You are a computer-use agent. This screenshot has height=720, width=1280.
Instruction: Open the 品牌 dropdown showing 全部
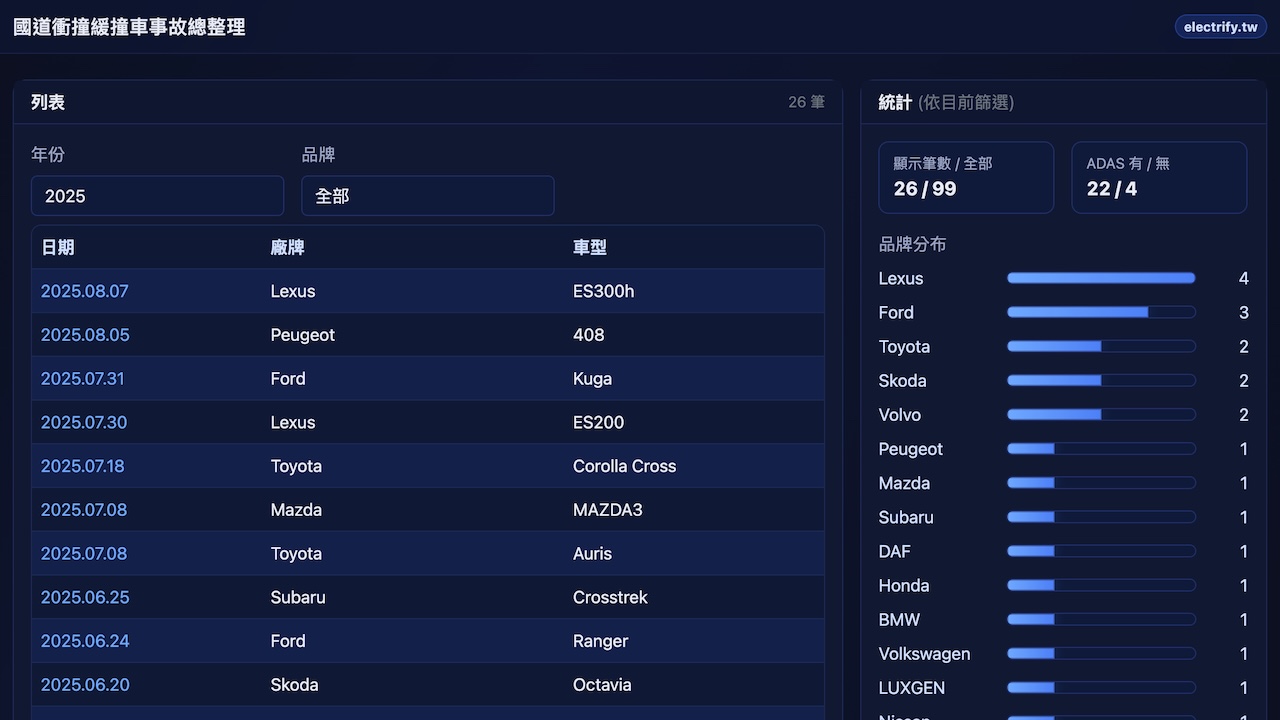click(428, 196)
